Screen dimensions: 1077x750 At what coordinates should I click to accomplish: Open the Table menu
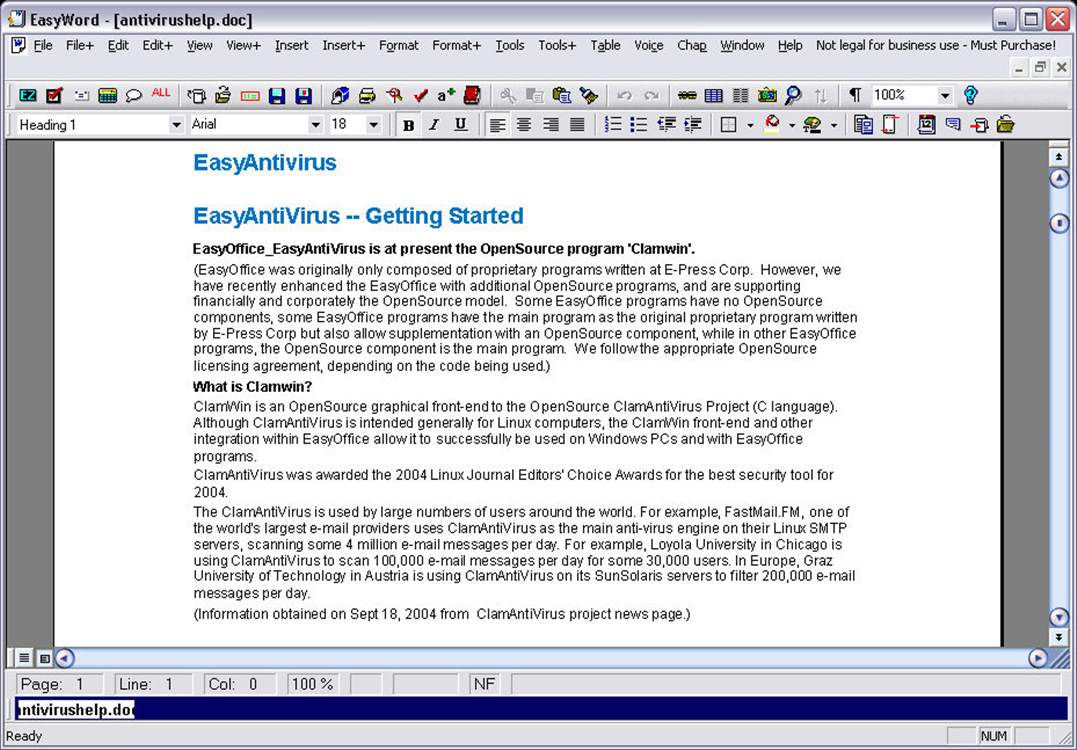point(605,45)
